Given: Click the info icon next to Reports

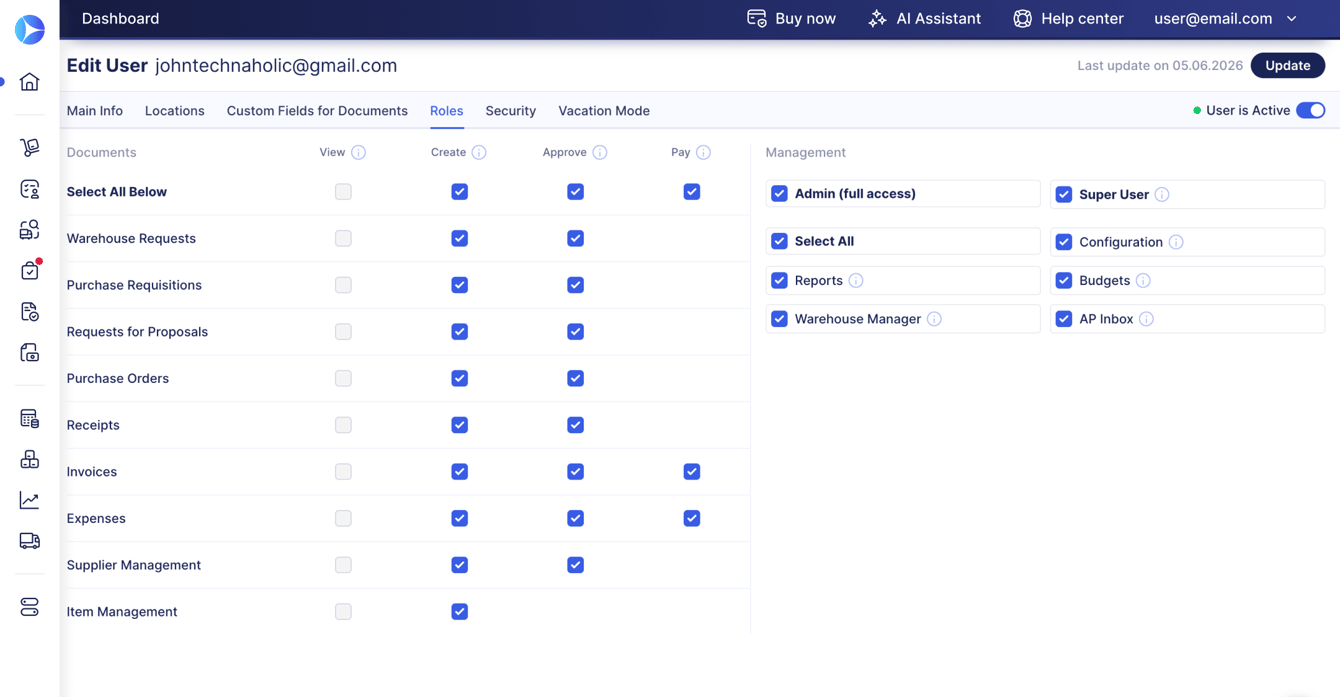Looking at the screenshot, I should (856, 280).
